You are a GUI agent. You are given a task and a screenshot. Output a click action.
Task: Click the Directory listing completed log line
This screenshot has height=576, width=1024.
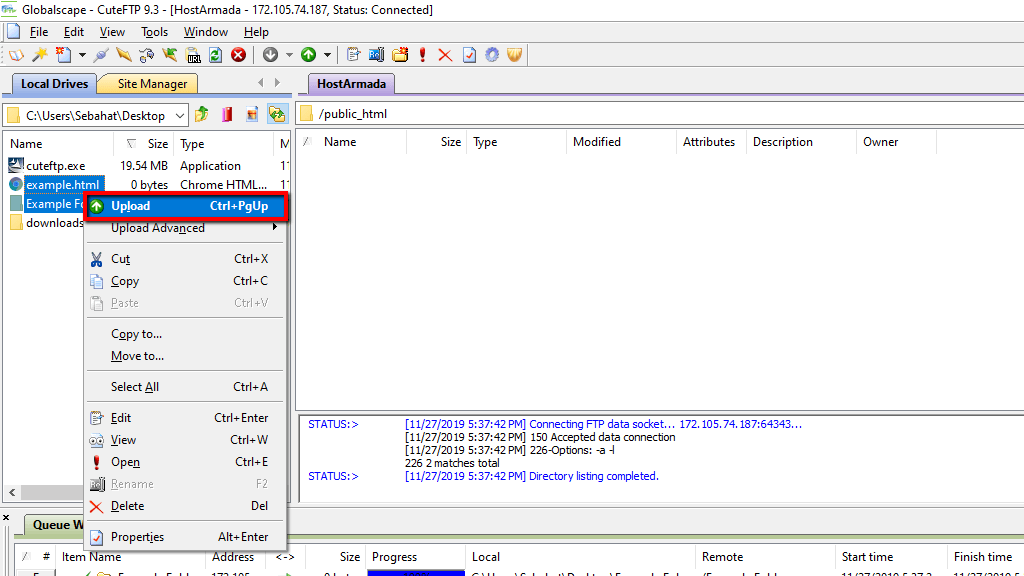532,476
